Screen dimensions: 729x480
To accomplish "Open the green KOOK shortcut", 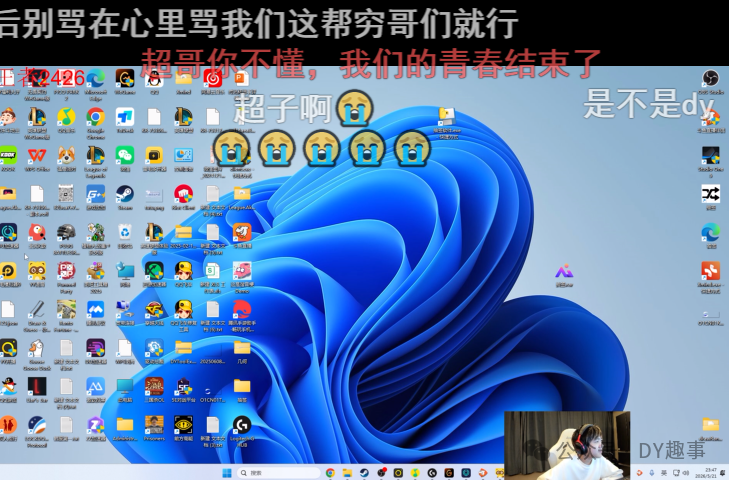I will 8,159.
